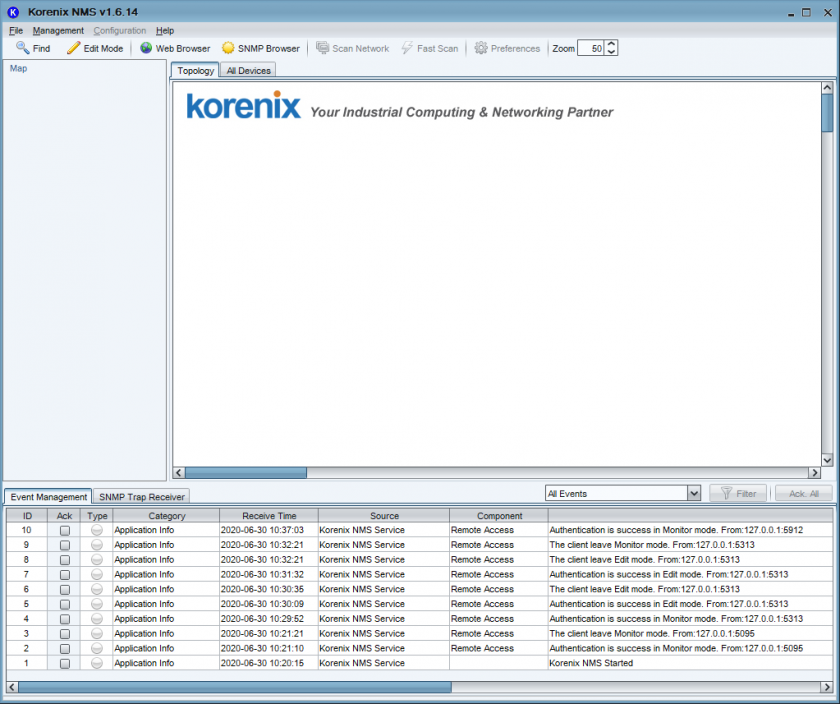
Task: Click topology scroll right arrow
Action: pyautogui.click(x=814, y=473)
